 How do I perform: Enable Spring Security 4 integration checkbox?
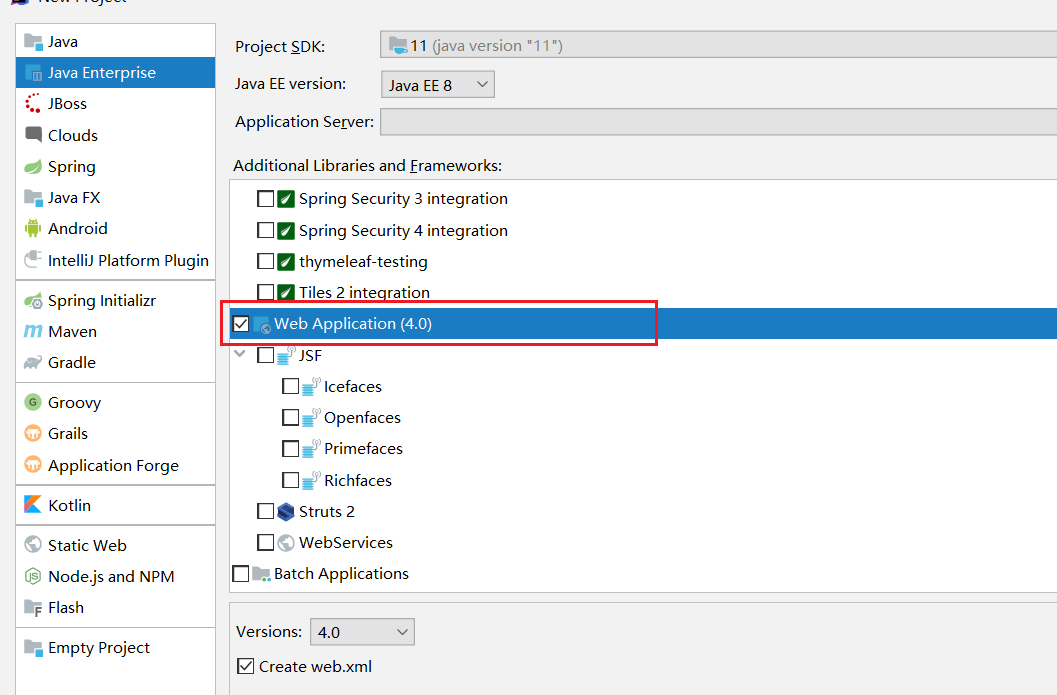pos(266,231)
